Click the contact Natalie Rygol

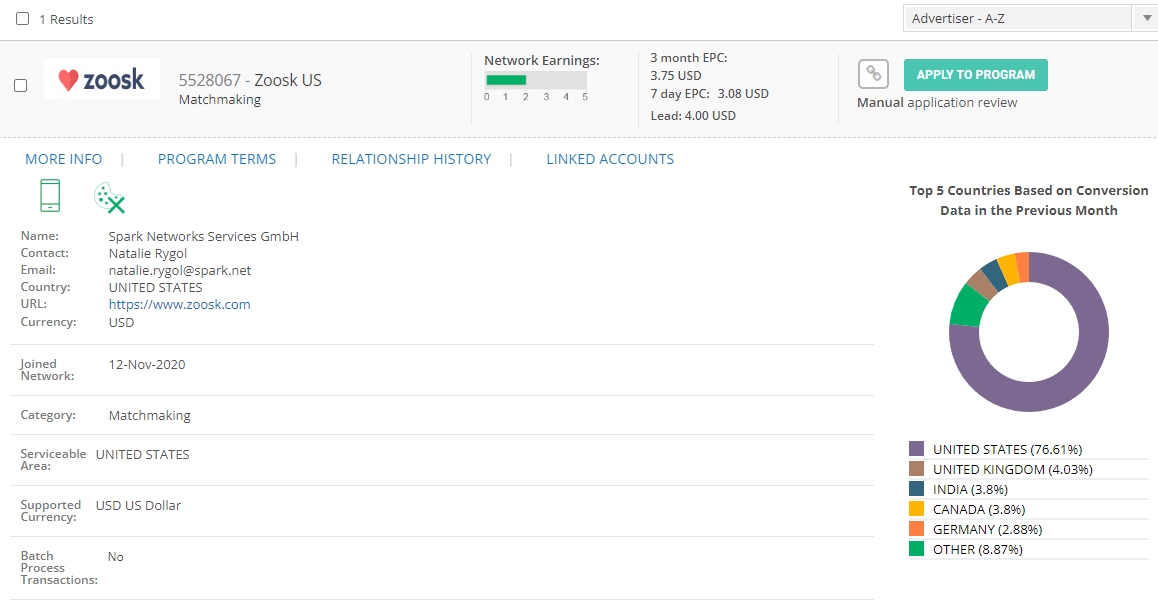point(148,253)
